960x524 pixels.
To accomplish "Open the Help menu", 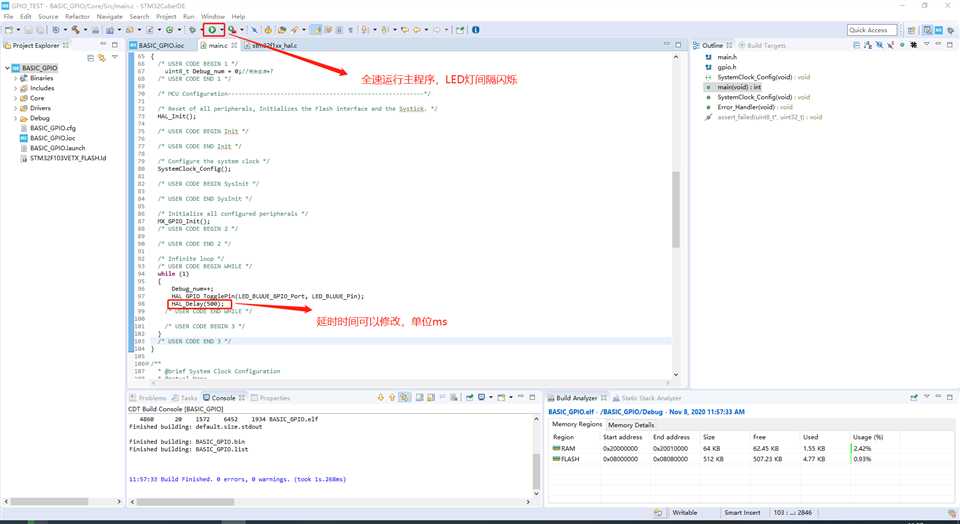I will pos(238,17).
